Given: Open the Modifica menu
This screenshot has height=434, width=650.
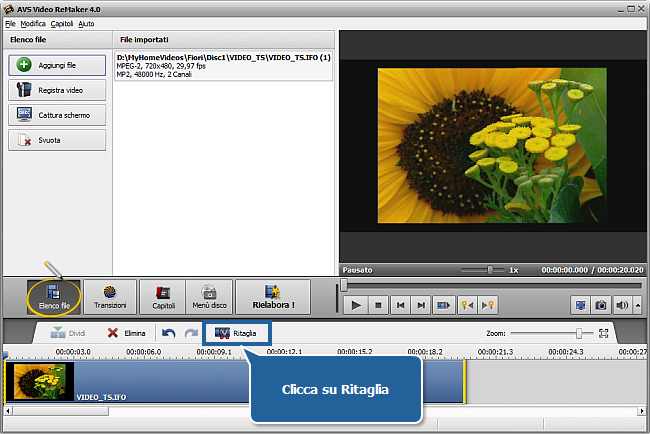Looking at the screenshot, I should tap(33, 22).
